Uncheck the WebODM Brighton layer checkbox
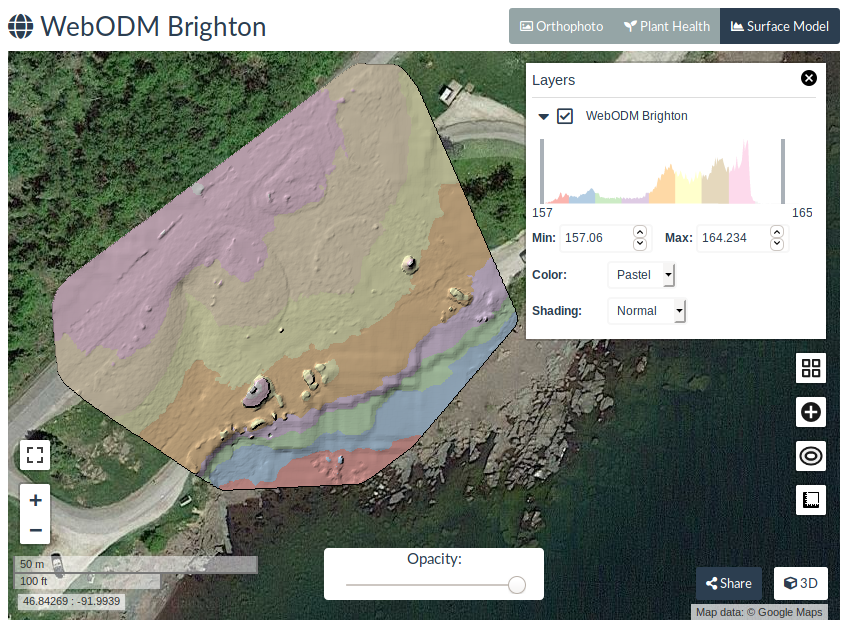Viewport: 847px width, 628px height. [565, 116]
